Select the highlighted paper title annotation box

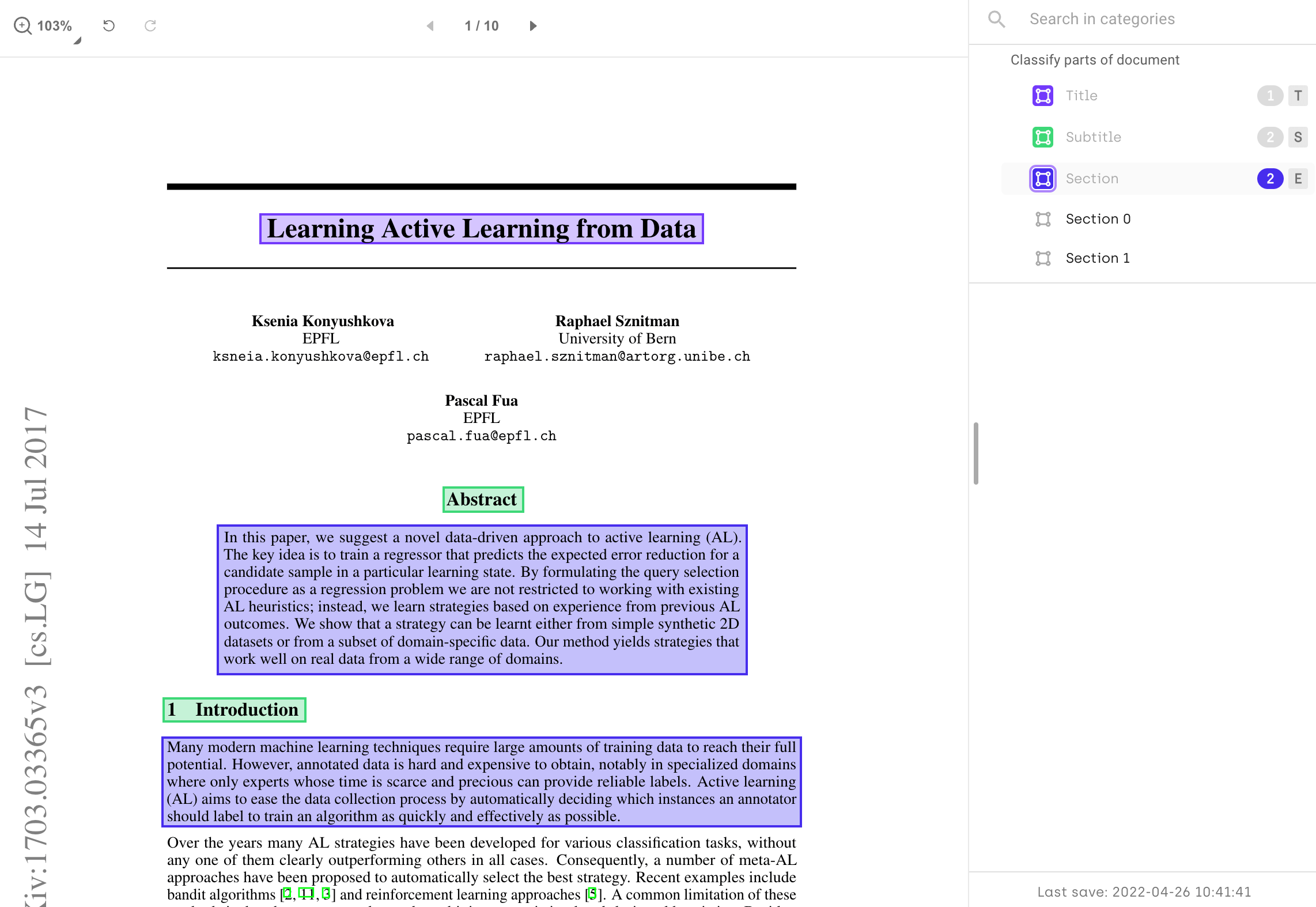pos(481,229)
